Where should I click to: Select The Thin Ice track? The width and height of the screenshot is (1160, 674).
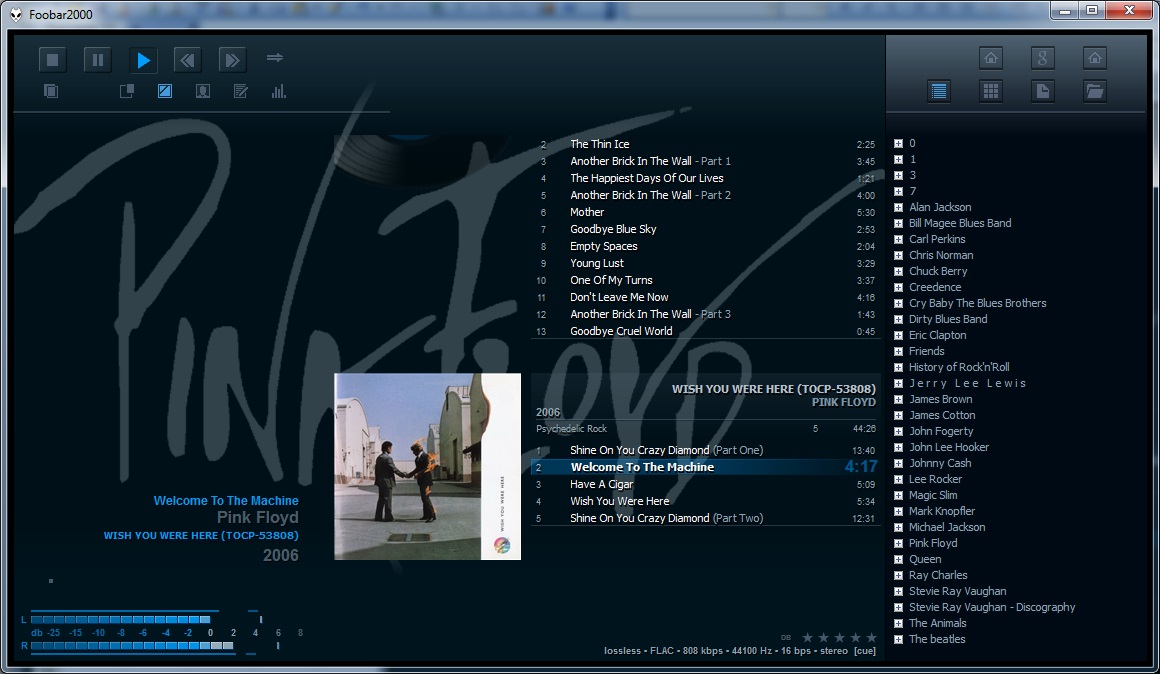pos(705,144)
